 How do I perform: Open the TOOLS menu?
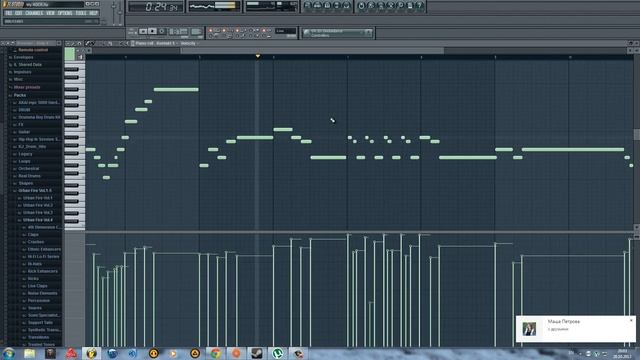coord(81,13)
